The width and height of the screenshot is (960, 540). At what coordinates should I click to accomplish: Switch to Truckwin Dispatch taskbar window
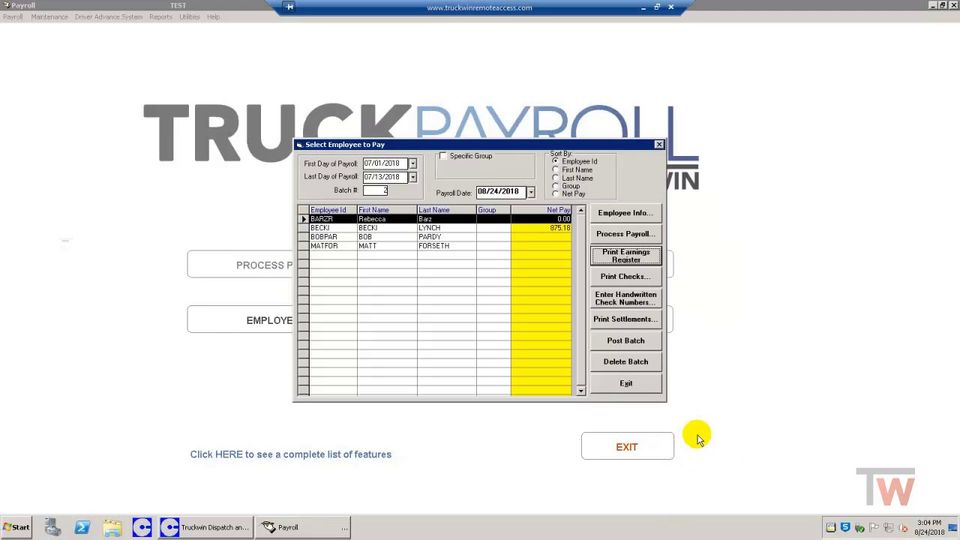click(x=206, y=527)
